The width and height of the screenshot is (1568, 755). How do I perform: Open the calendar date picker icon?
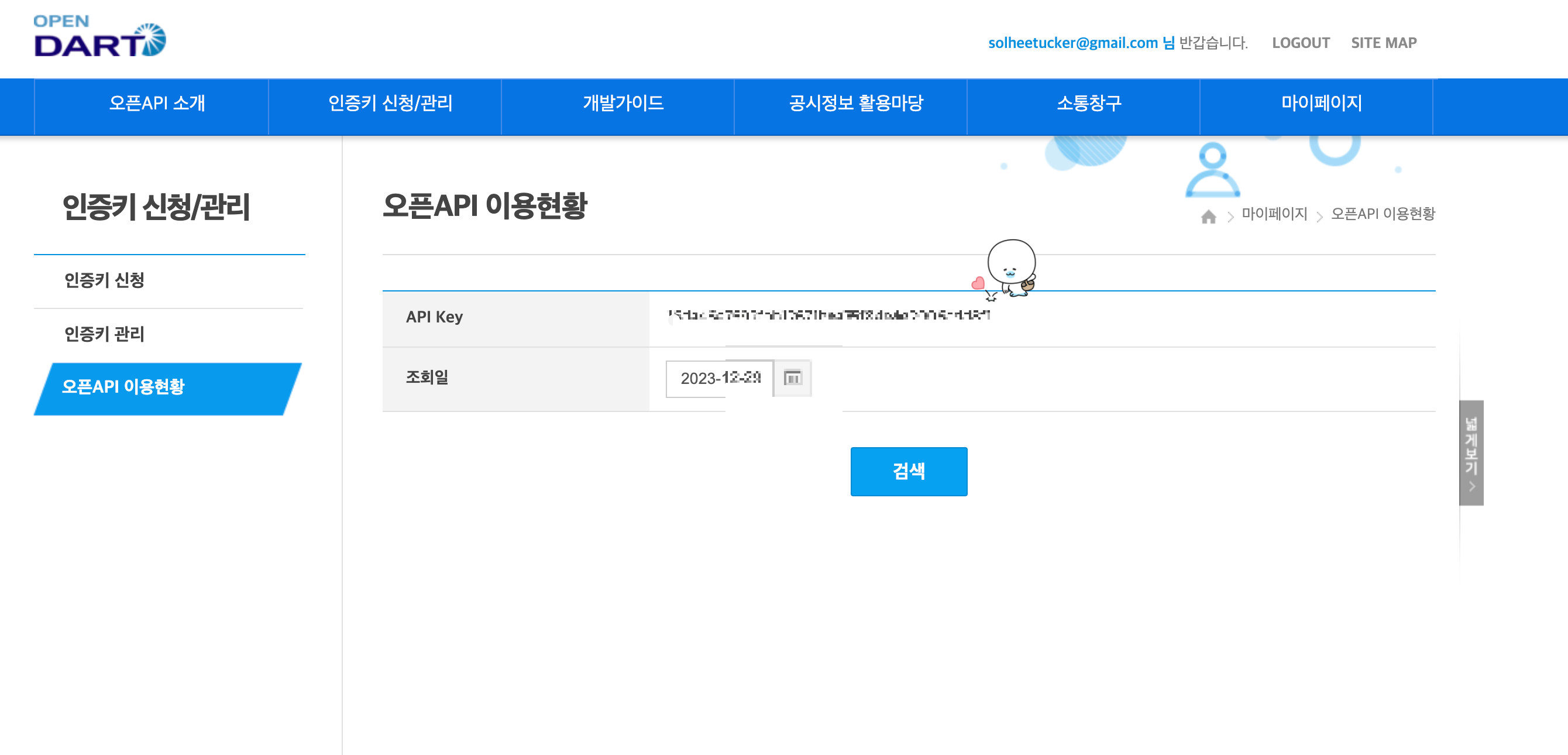coord(792,378)
